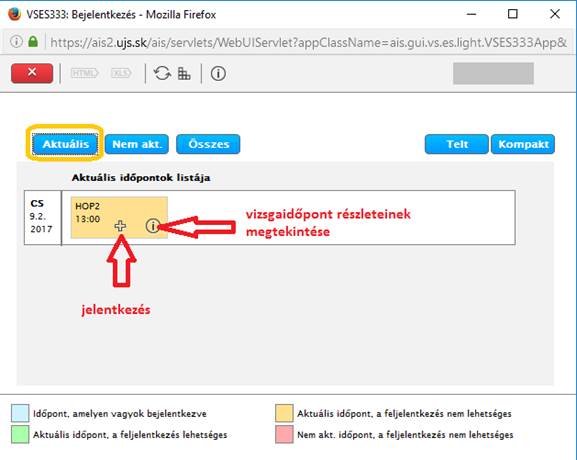Click the HTML export icon

[x=84, y=73]
